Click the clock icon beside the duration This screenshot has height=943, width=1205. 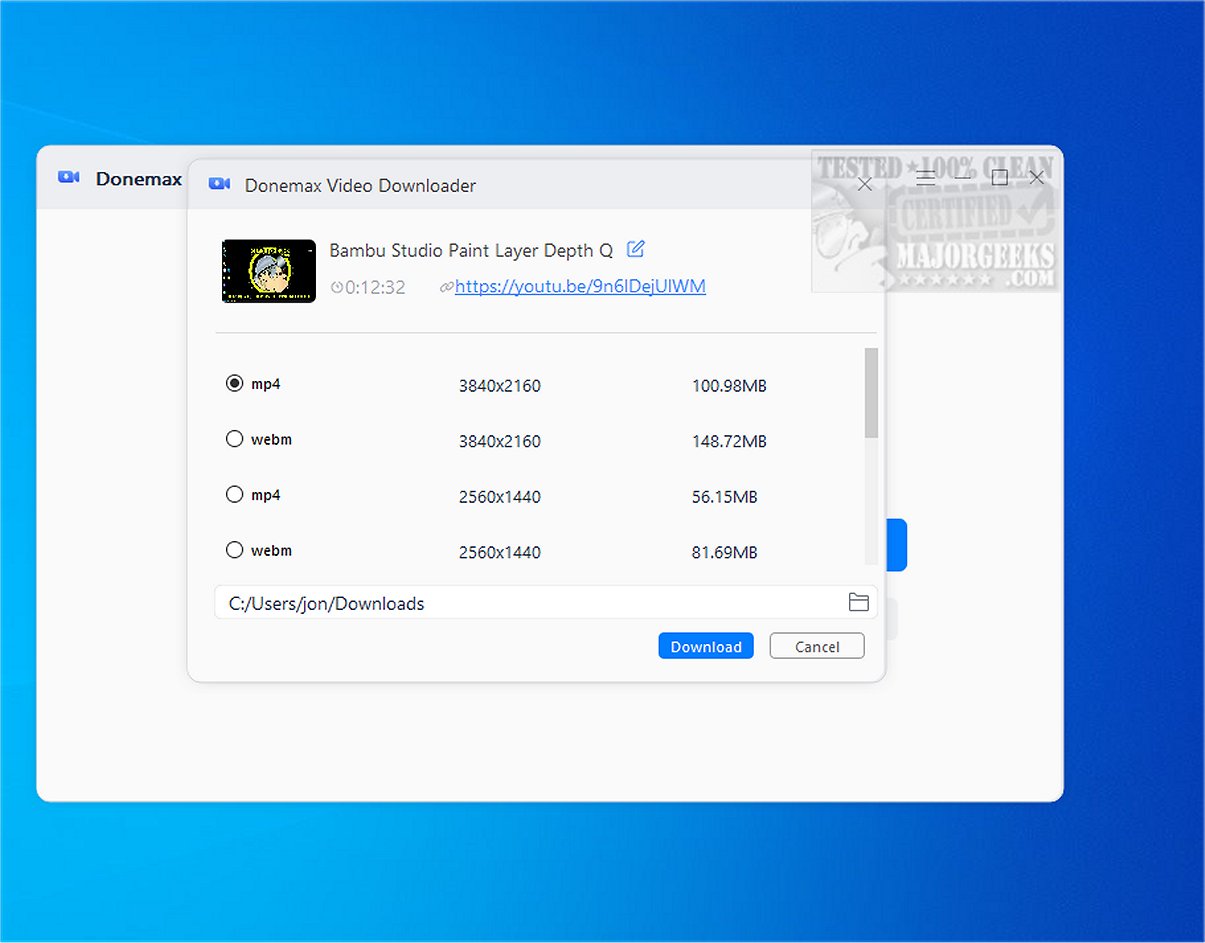tap(337, 288)
